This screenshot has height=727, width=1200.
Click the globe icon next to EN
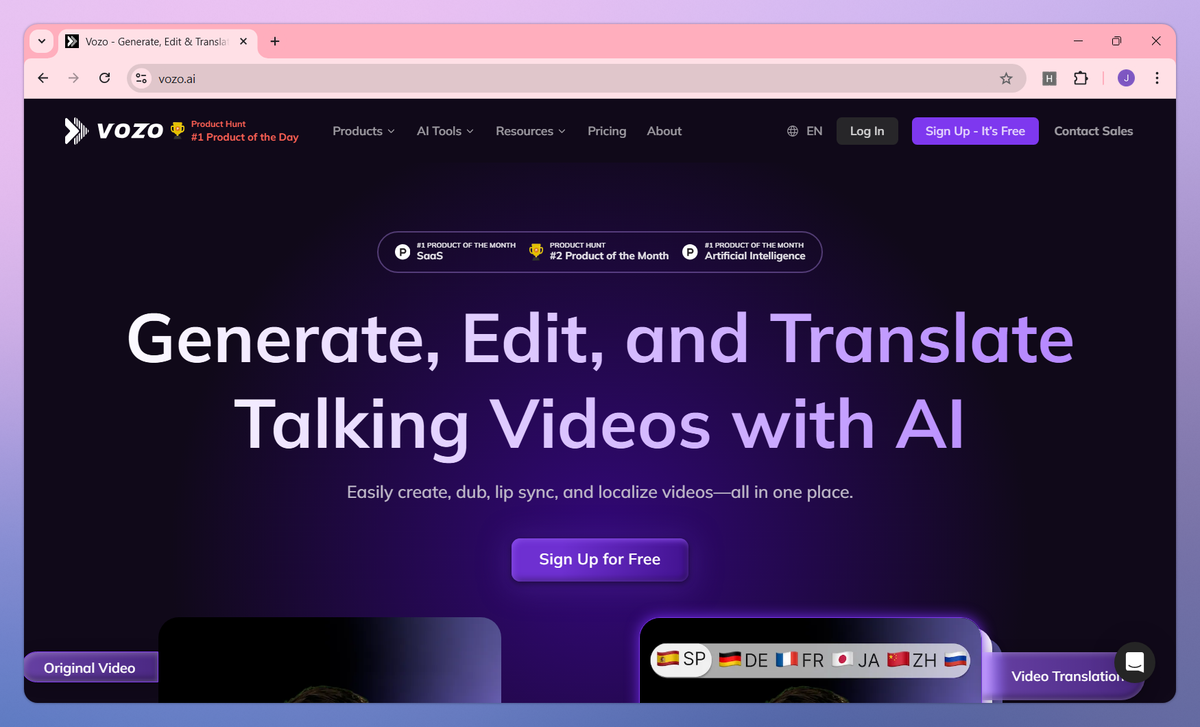[792, 130]
